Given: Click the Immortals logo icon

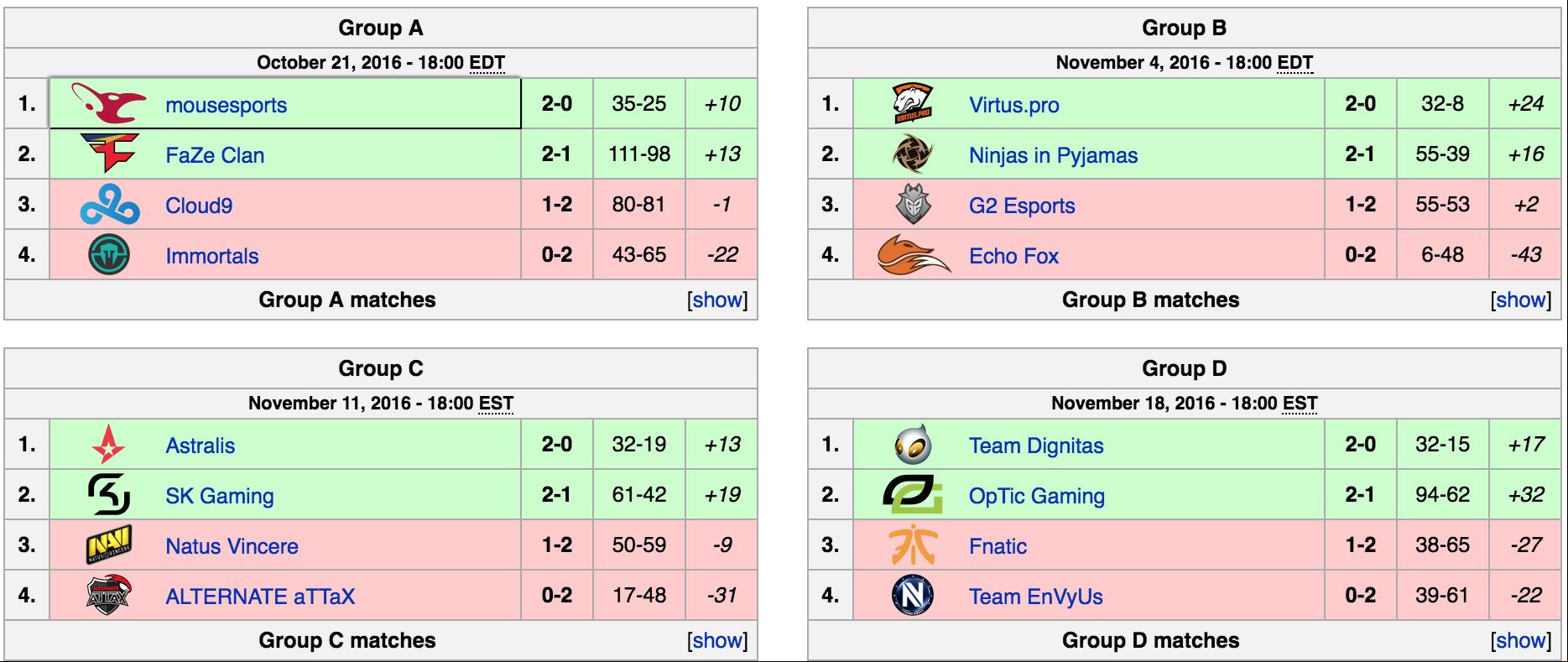Looking at the screenshot, I should click(109, 255).
